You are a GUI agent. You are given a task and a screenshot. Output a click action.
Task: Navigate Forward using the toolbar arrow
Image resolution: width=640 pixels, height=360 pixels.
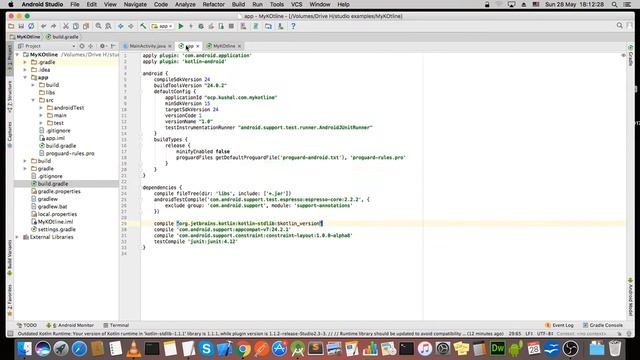131,26
